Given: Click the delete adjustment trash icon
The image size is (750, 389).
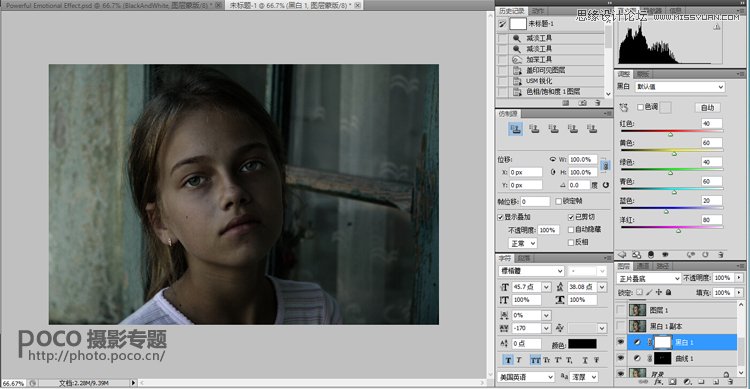Looking at the screenshot, I should [x=720, y=255].
